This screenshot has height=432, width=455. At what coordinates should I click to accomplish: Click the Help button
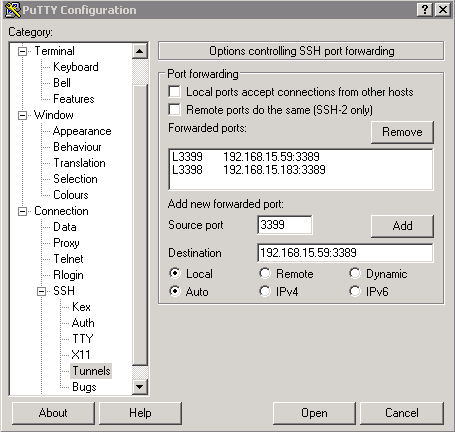140,413
